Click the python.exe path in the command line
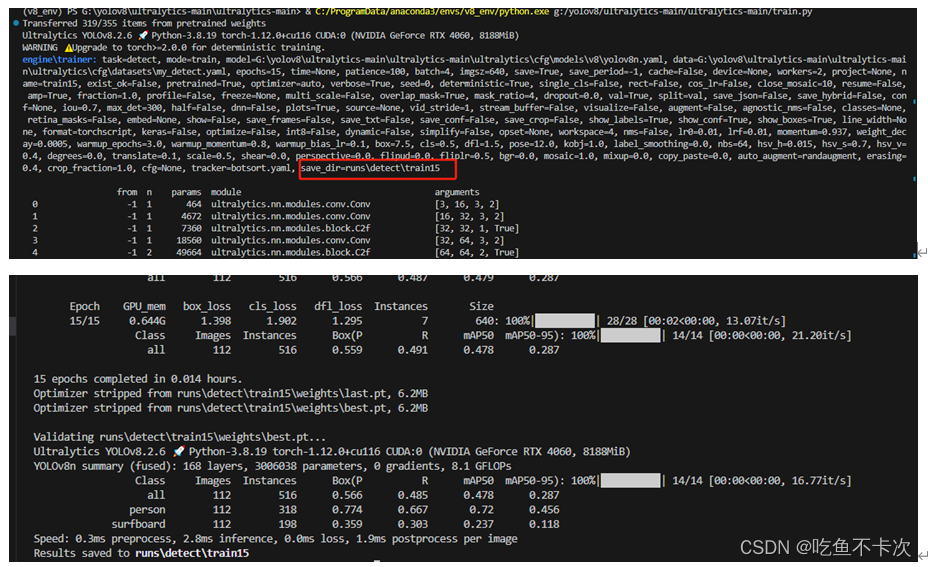 pos(431,12)
